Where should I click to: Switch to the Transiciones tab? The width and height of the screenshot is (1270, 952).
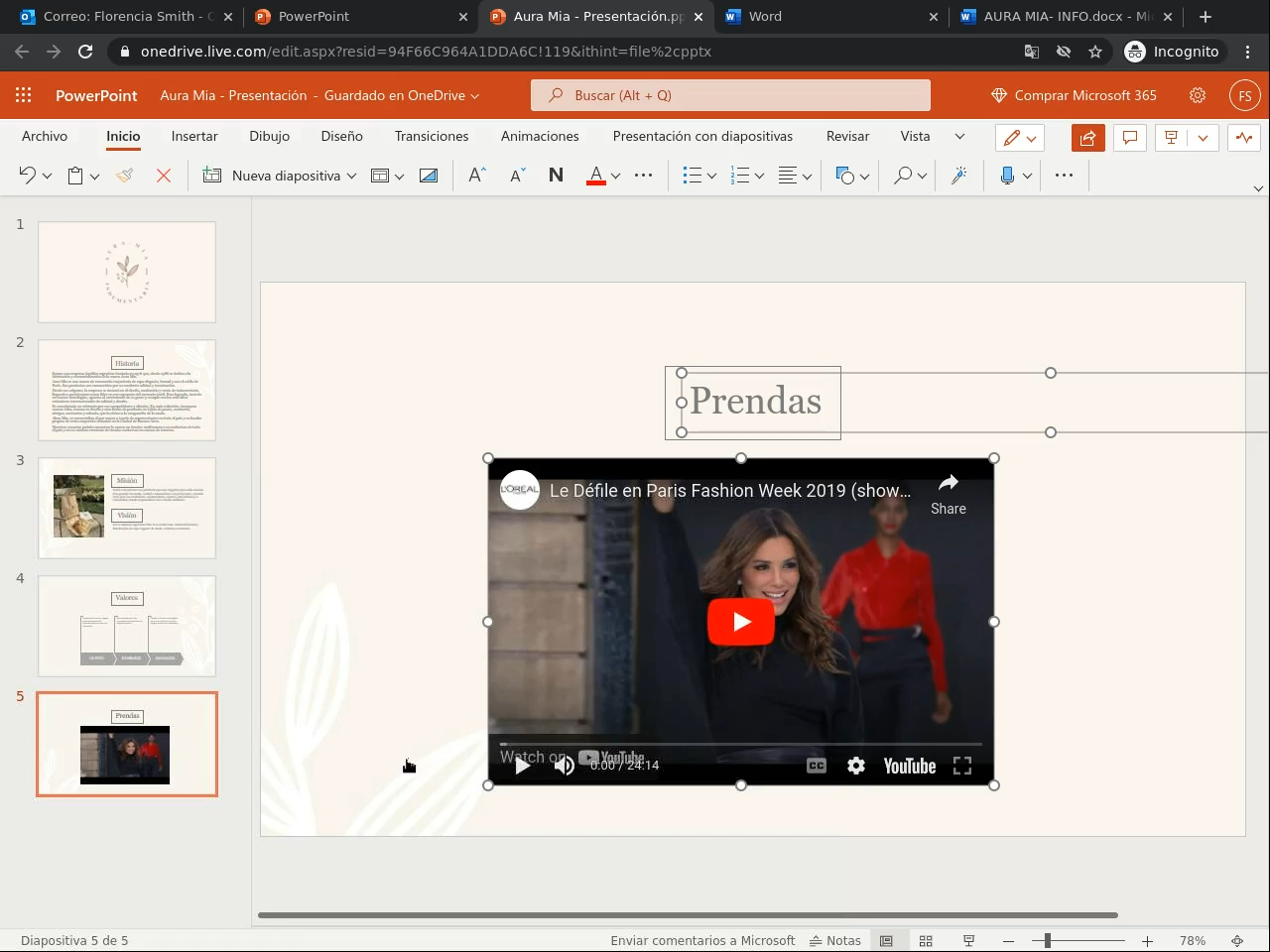pos(431,136)
